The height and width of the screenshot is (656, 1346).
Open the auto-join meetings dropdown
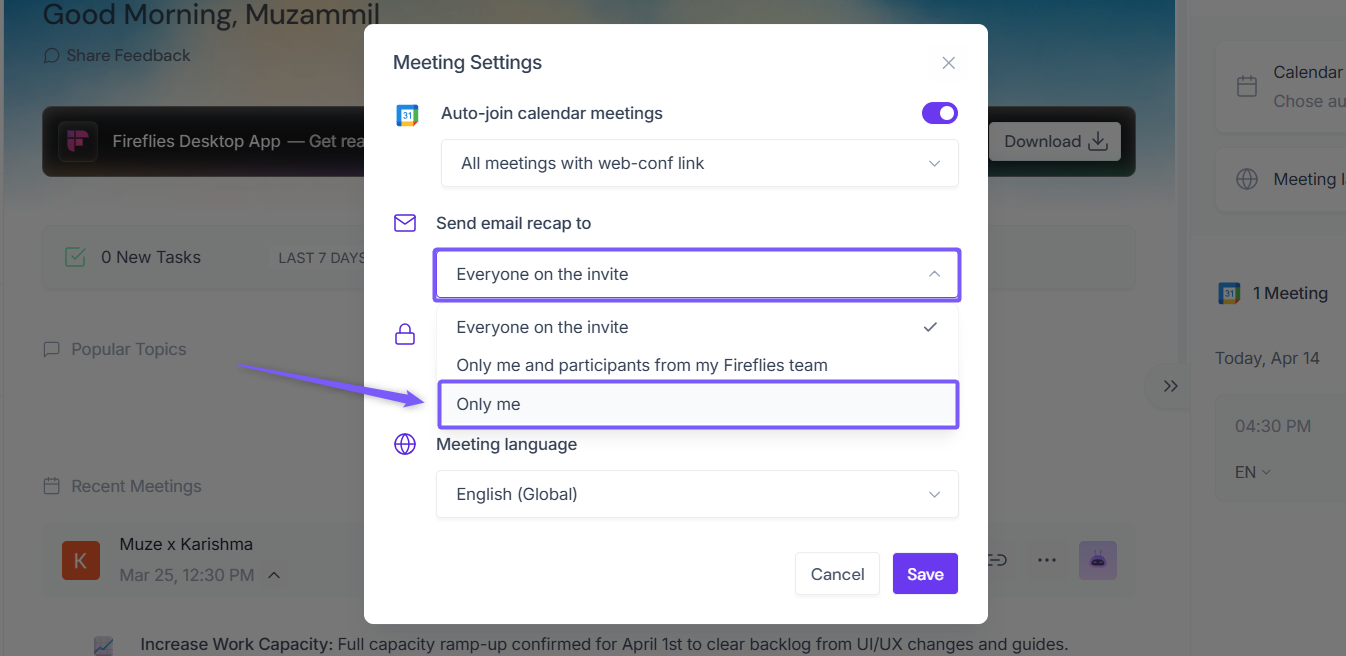click(699, 163)
